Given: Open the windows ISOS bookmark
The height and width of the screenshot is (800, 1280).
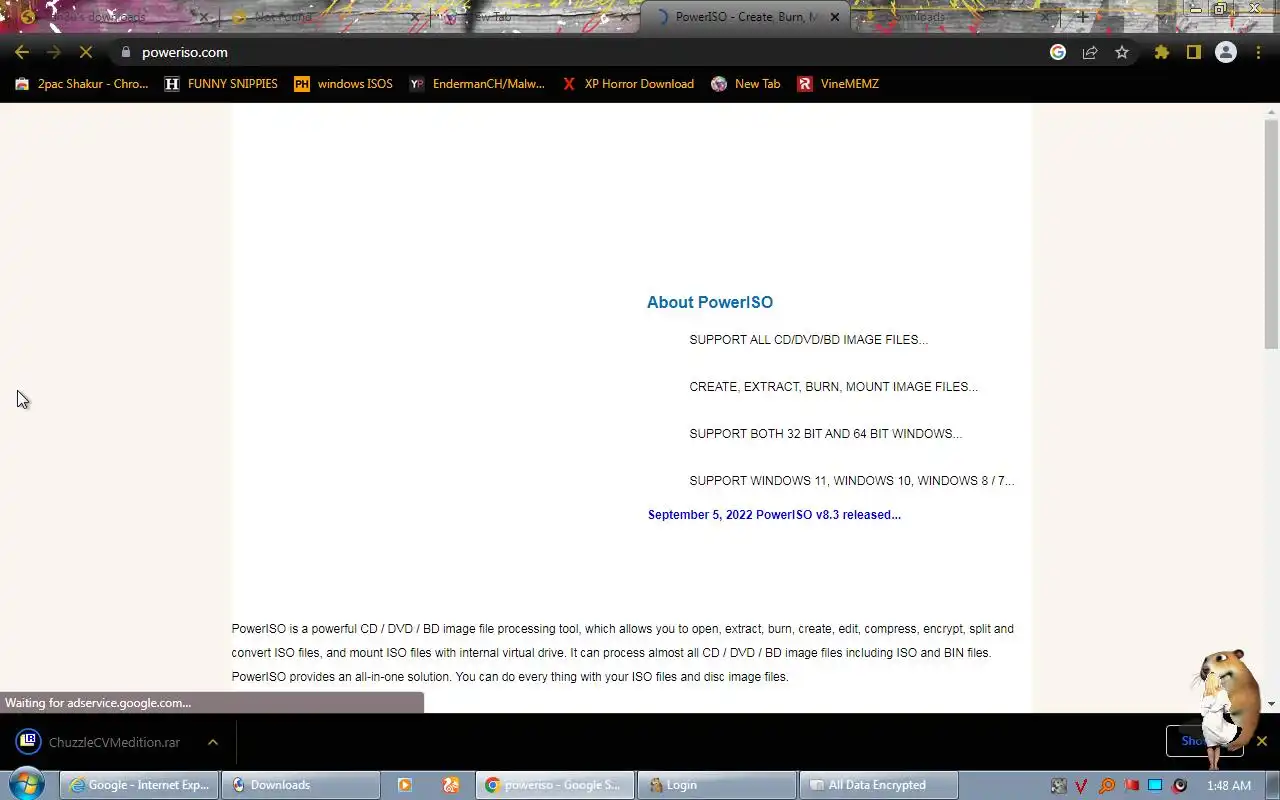Looking at the screenshot, I should coord(343,84).
